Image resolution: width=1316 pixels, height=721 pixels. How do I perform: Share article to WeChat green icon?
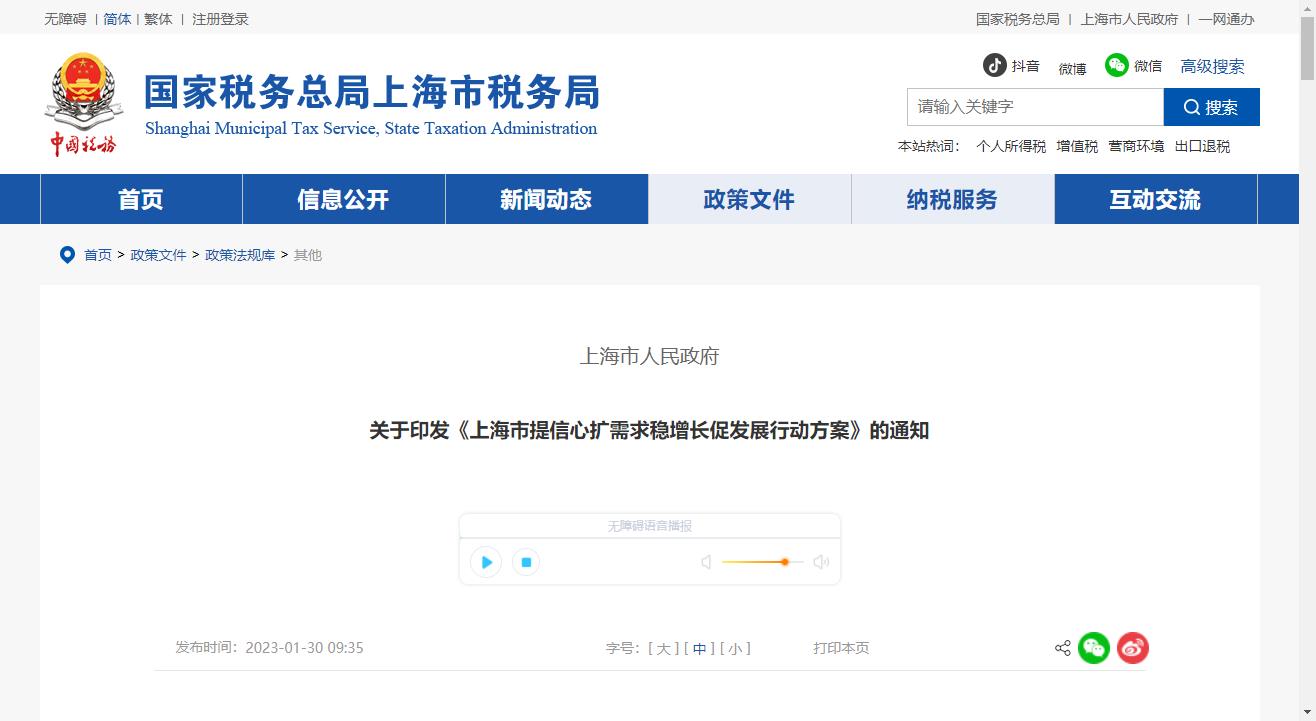(x=1094, y=648)
